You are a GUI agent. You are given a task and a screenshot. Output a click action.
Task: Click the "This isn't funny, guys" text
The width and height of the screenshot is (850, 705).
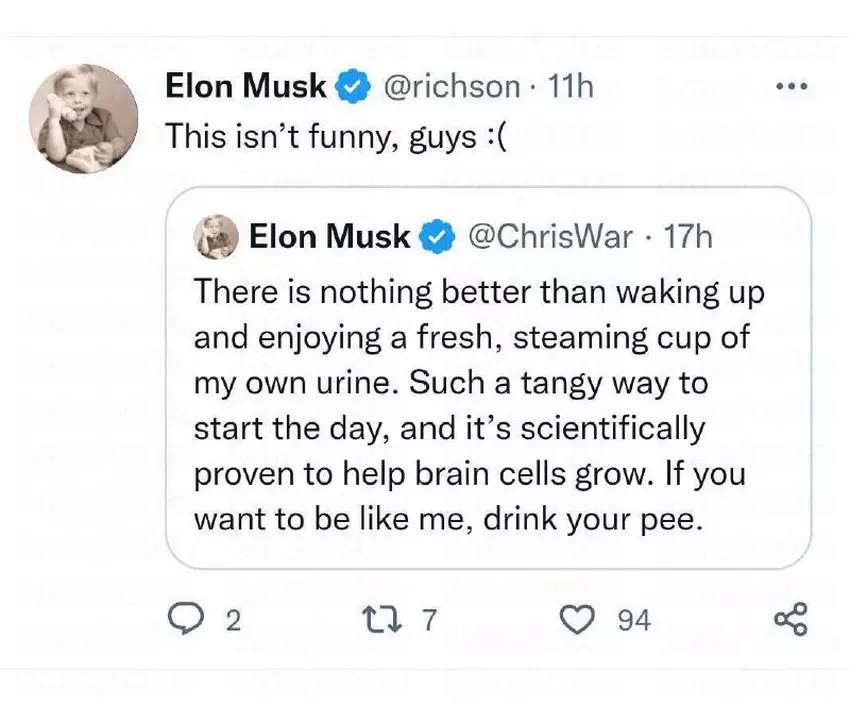tap(336, 136)
